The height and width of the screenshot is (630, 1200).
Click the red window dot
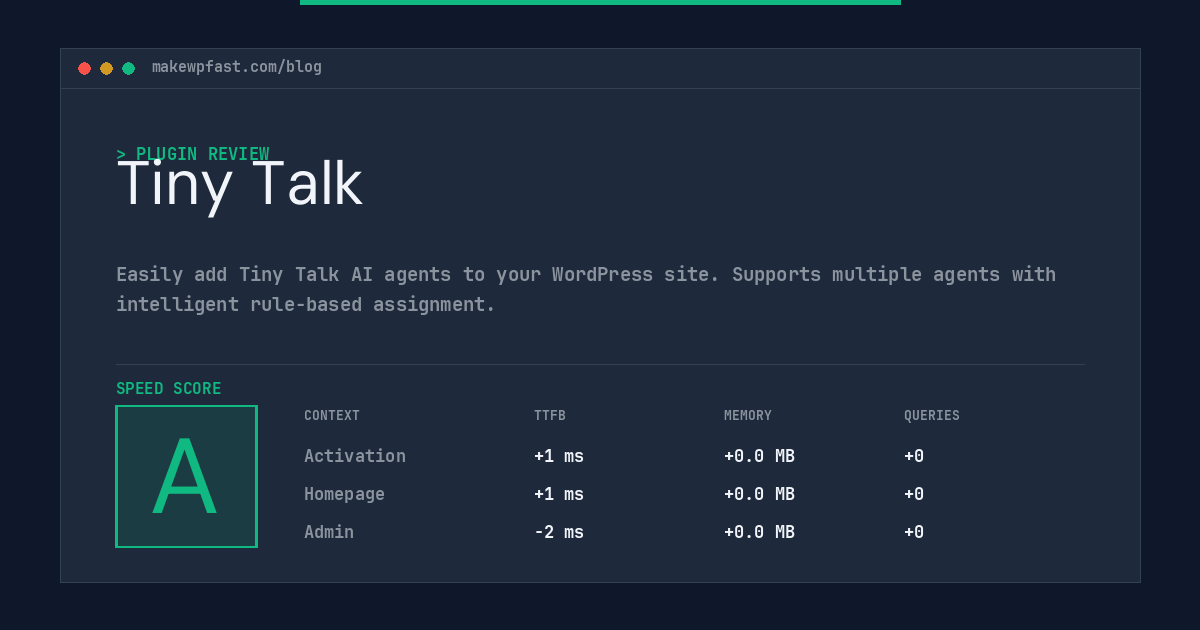click(x=84, y=68)
